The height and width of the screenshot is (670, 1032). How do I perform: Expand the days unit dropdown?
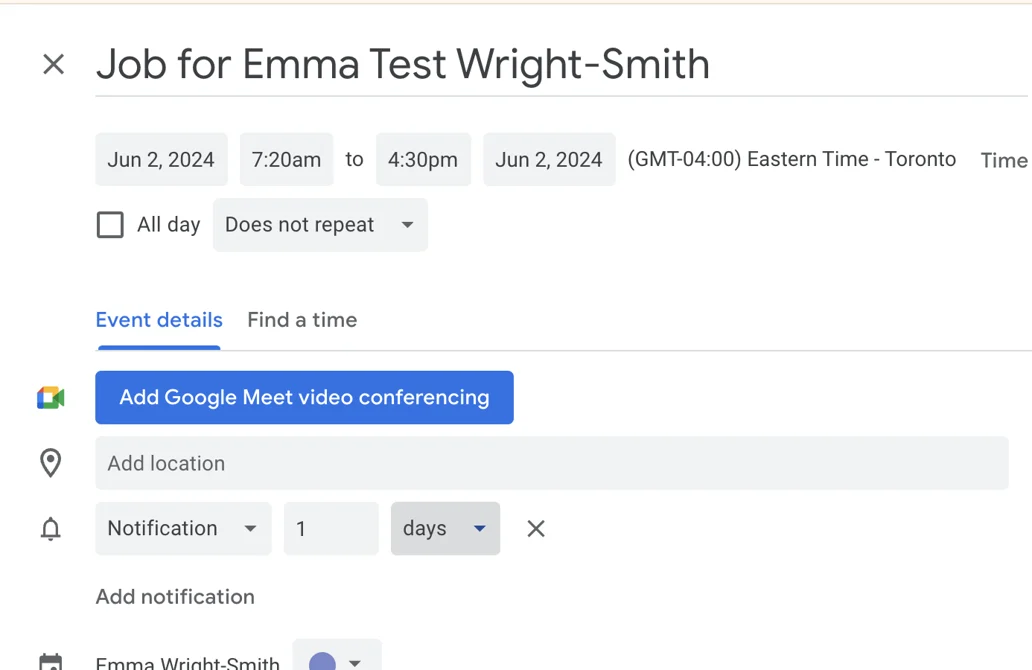[445, 529]
